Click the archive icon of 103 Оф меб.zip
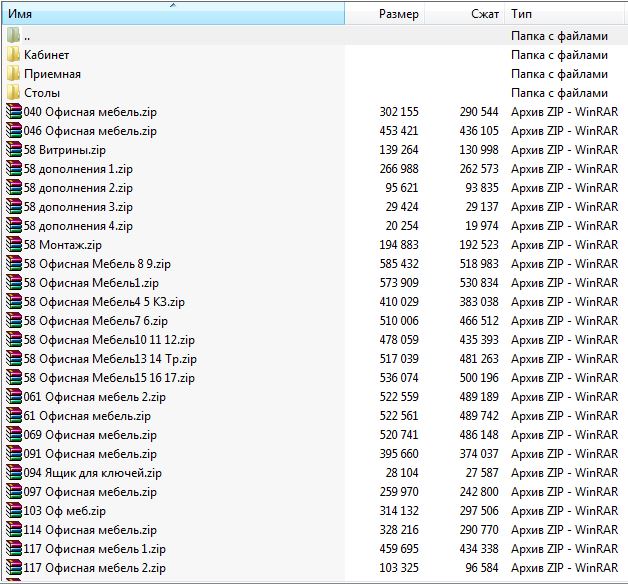Image resolution: width=628 pixels, height=584 pixels. coord(14,511)
